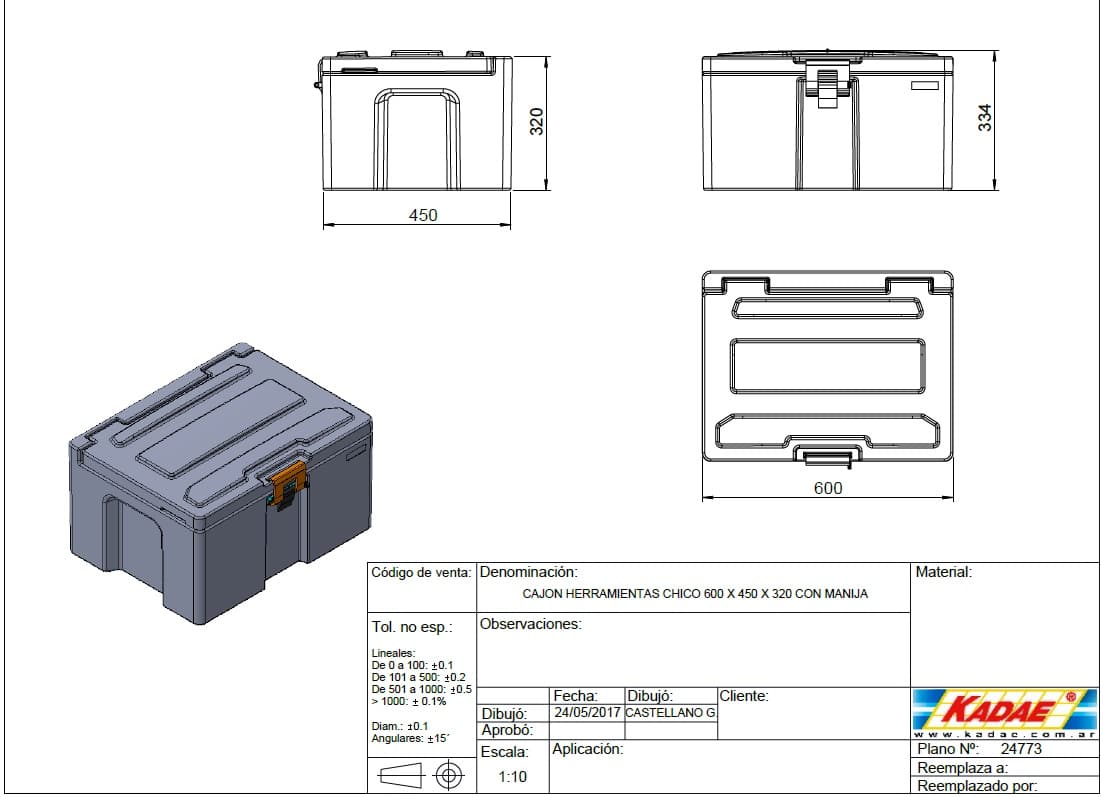
Task: Click the Denominación text CAJON HERRAMIENTAS CHICO
Action: [x=695, y=594]
